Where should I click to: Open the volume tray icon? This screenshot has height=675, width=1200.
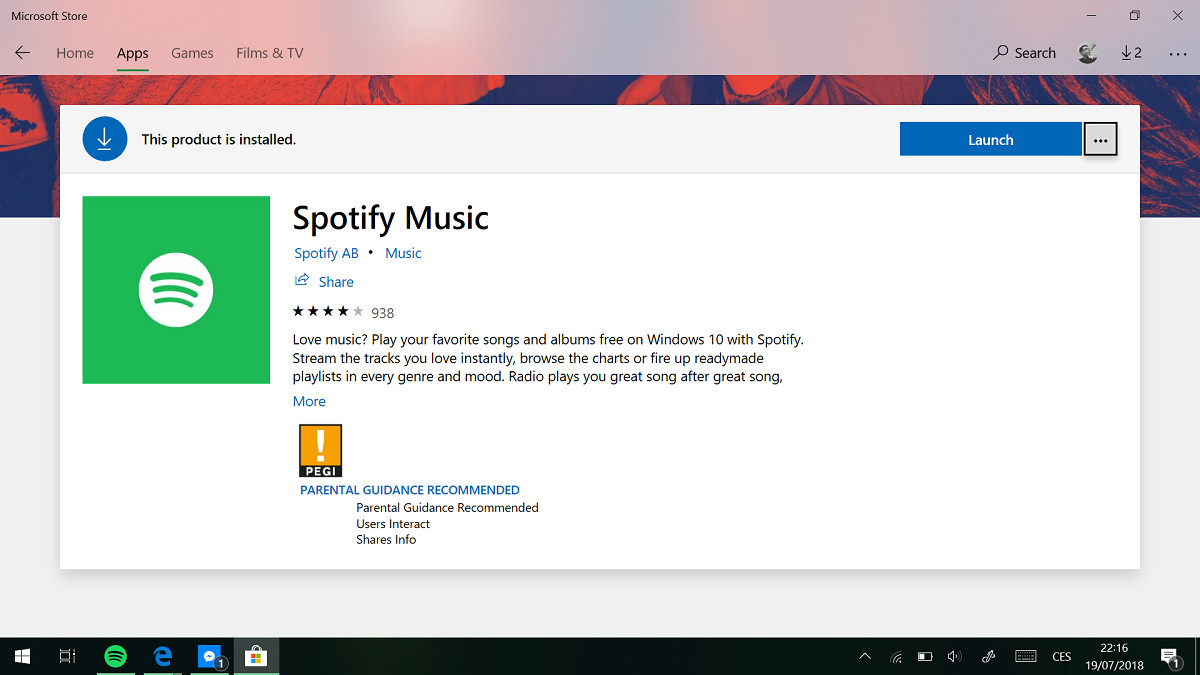pos(954,656)
